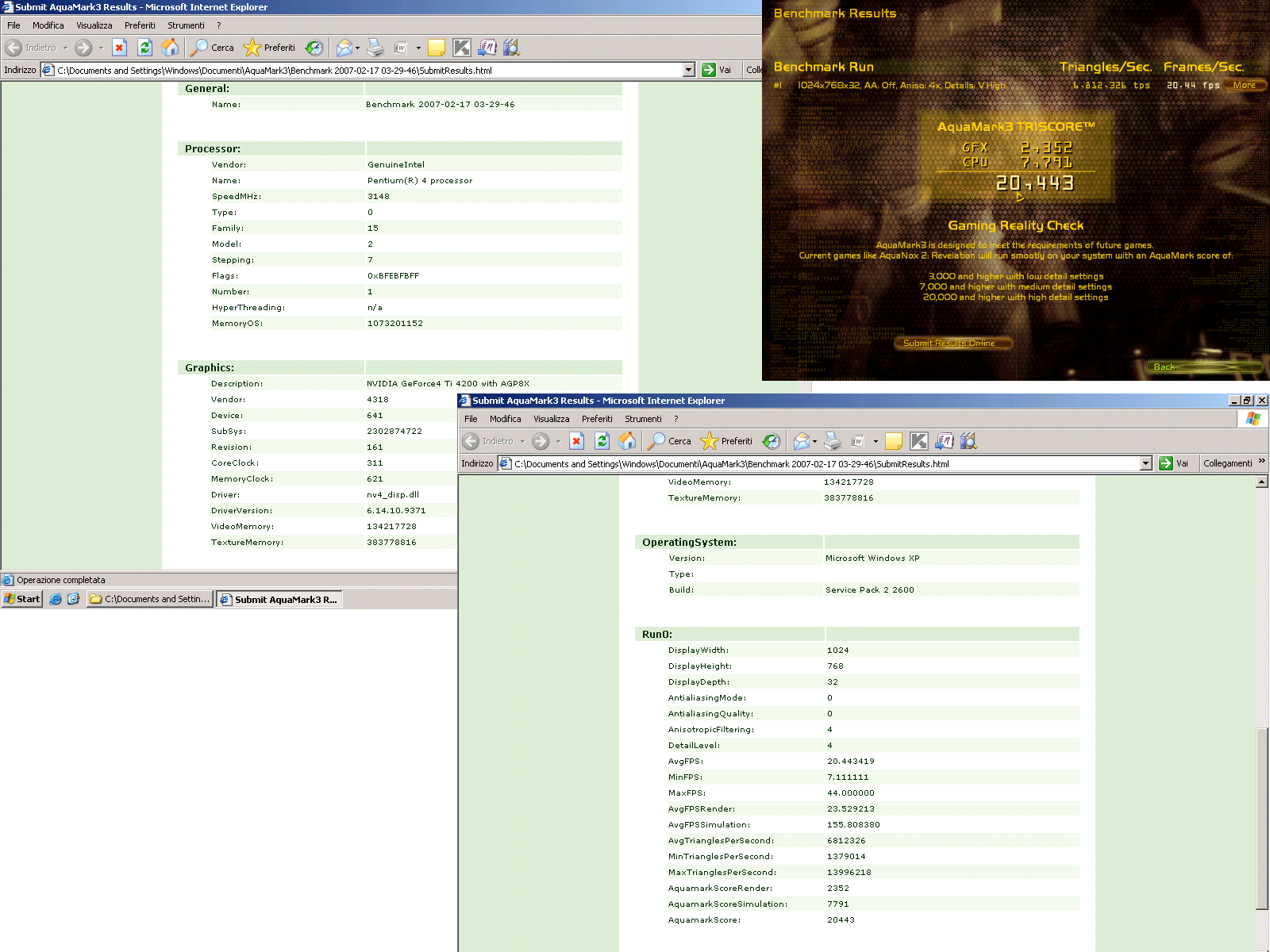Click Preferiti star in background Explorer toolbar

(269, 48)
